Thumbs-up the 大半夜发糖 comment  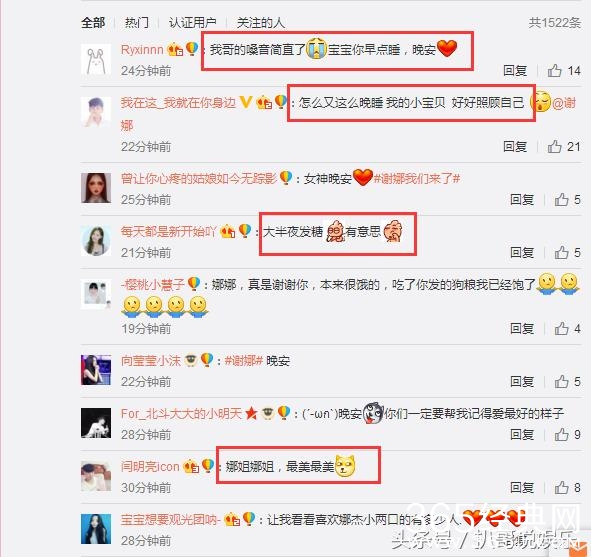[x=561, y=252]
